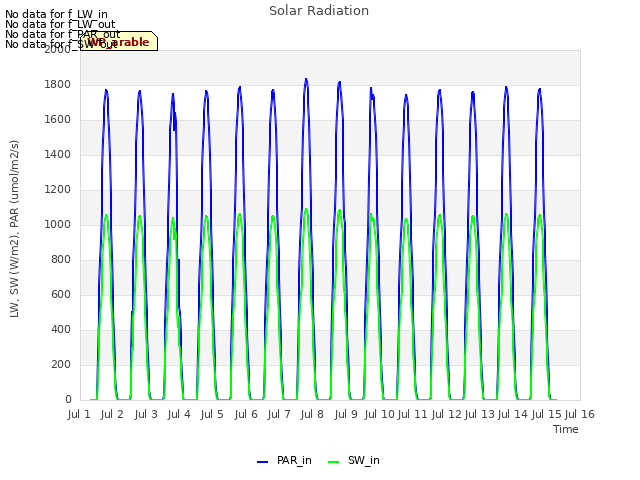This screenshot has height=480, width=640.
Task: Click the highest PAR_in peak near Jul 8
Action: [306, 79]
